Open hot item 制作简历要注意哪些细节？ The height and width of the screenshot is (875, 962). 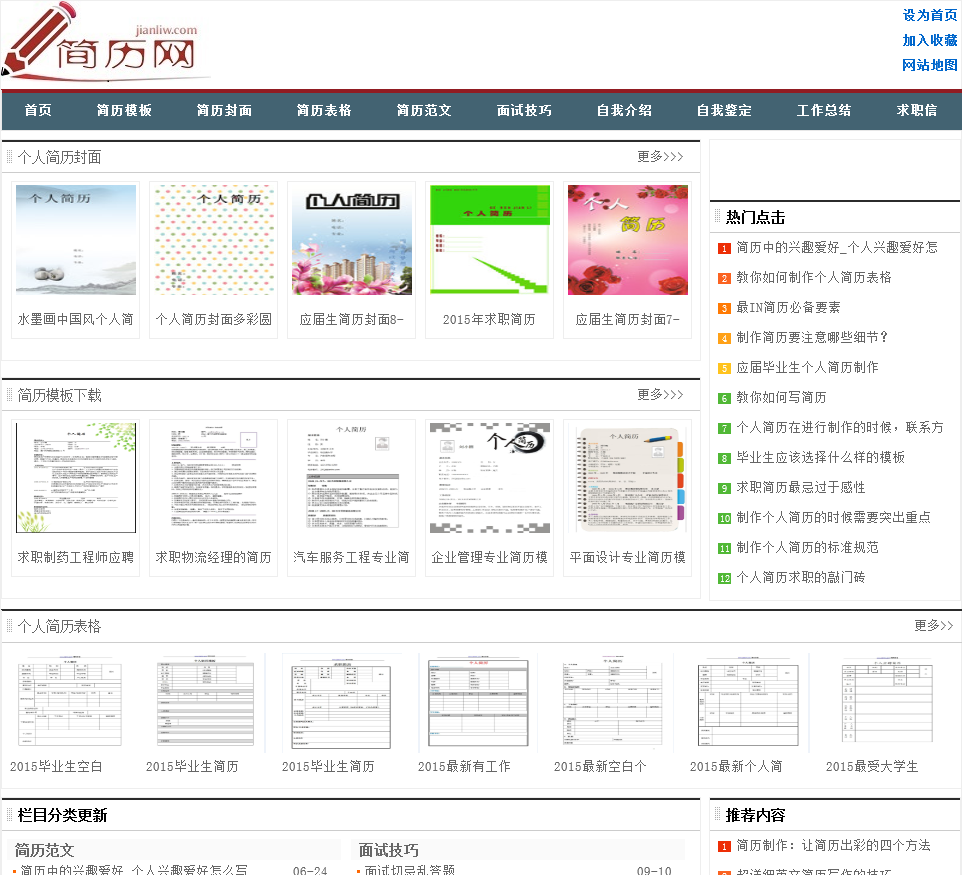coord(812,337)
